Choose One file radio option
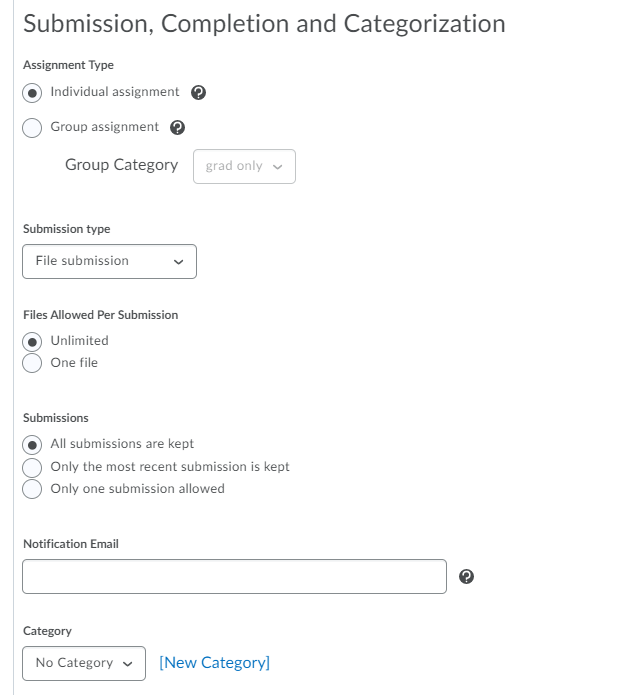Screen dimensions: 635x695 tap(32, 363)
